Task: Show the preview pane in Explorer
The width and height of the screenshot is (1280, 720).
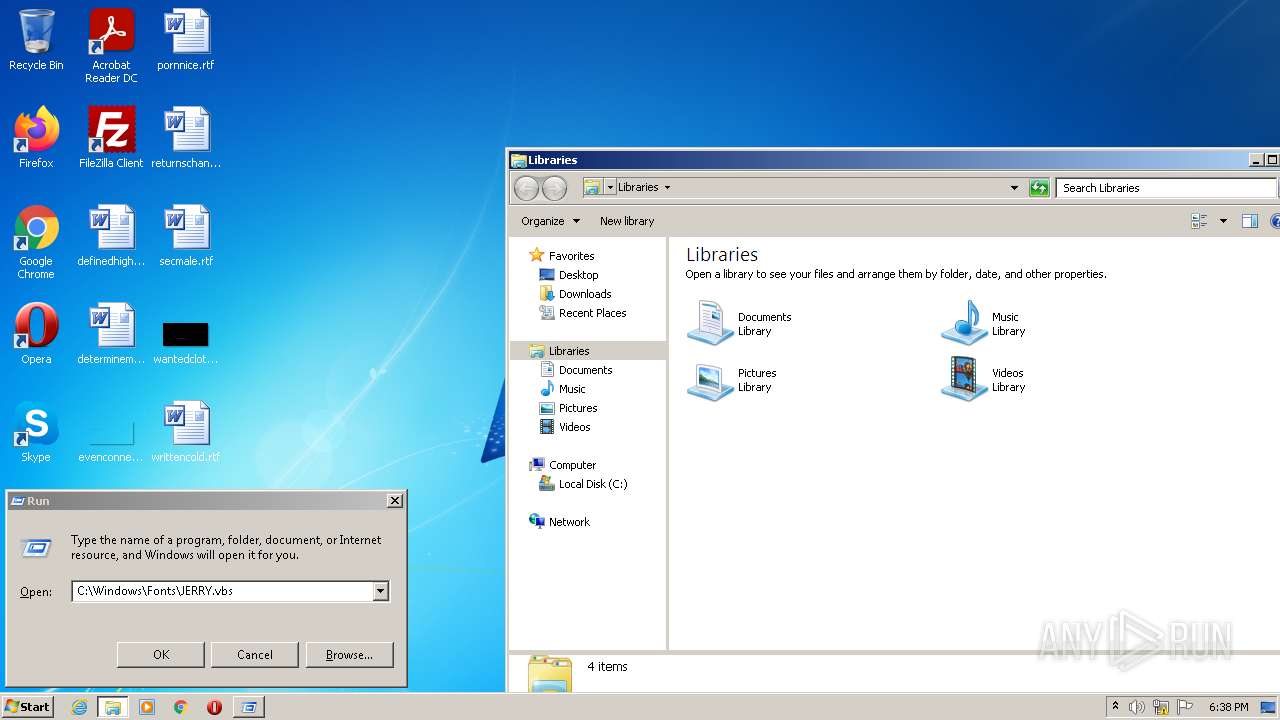Action: [x=1249, y=221]
